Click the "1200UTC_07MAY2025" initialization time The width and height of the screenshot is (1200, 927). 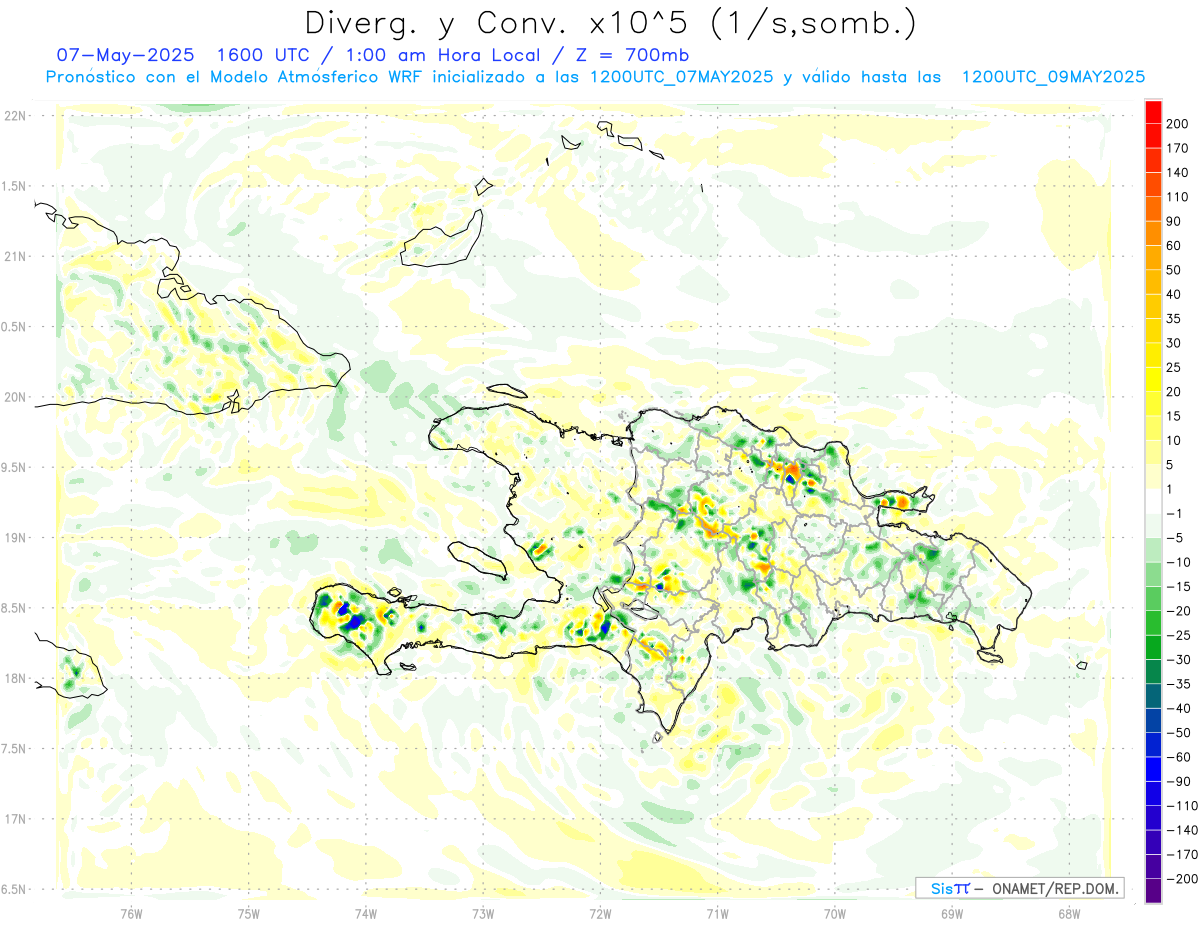681,77
